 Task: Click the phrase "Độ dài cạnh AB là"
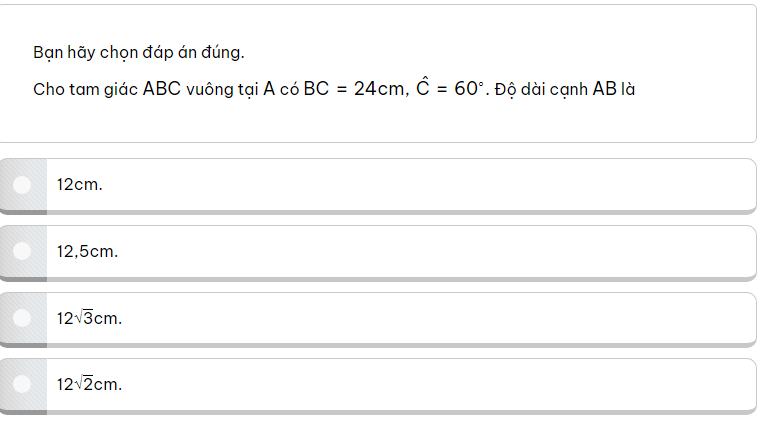(x=565, y=89)
